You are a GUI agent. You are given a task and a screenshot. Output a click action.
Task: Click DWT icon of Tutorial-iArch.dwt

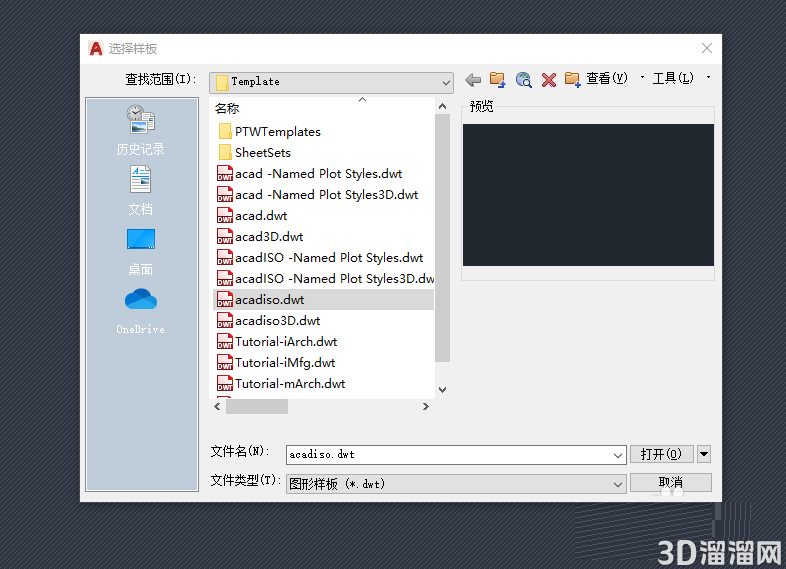(225, 341)
